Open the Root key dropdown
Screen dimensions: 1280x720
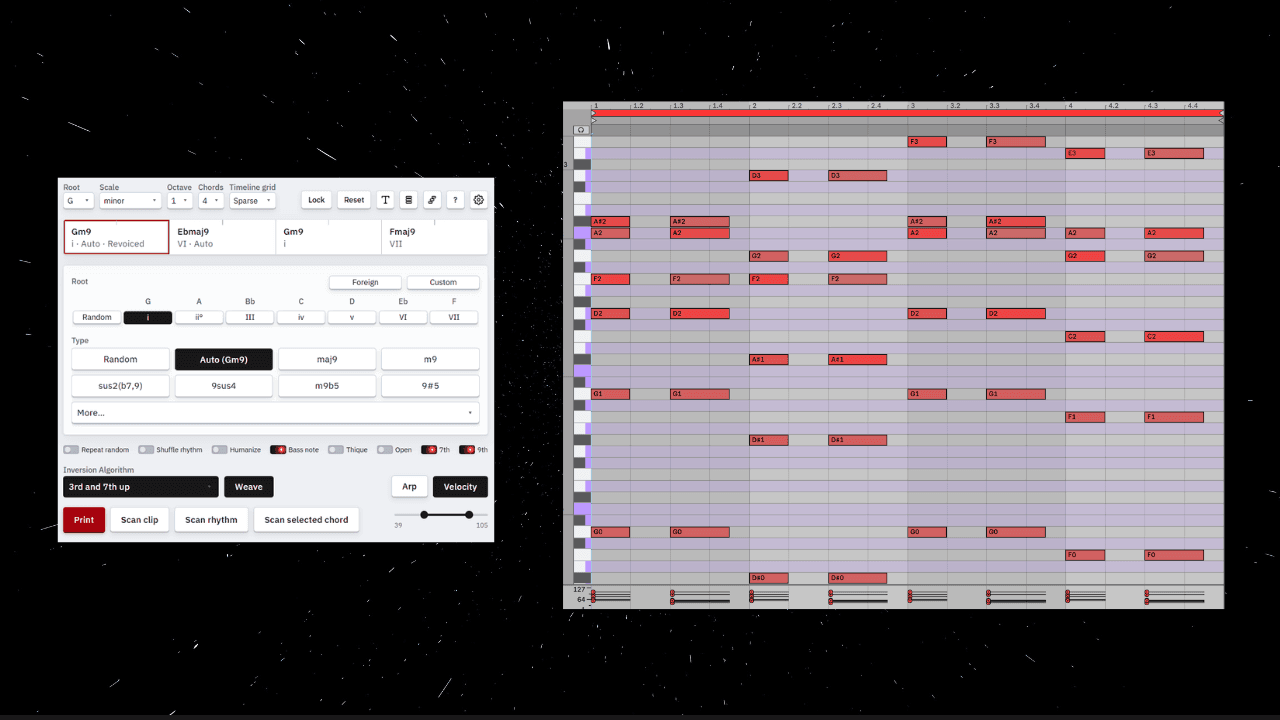click(79, 201)
